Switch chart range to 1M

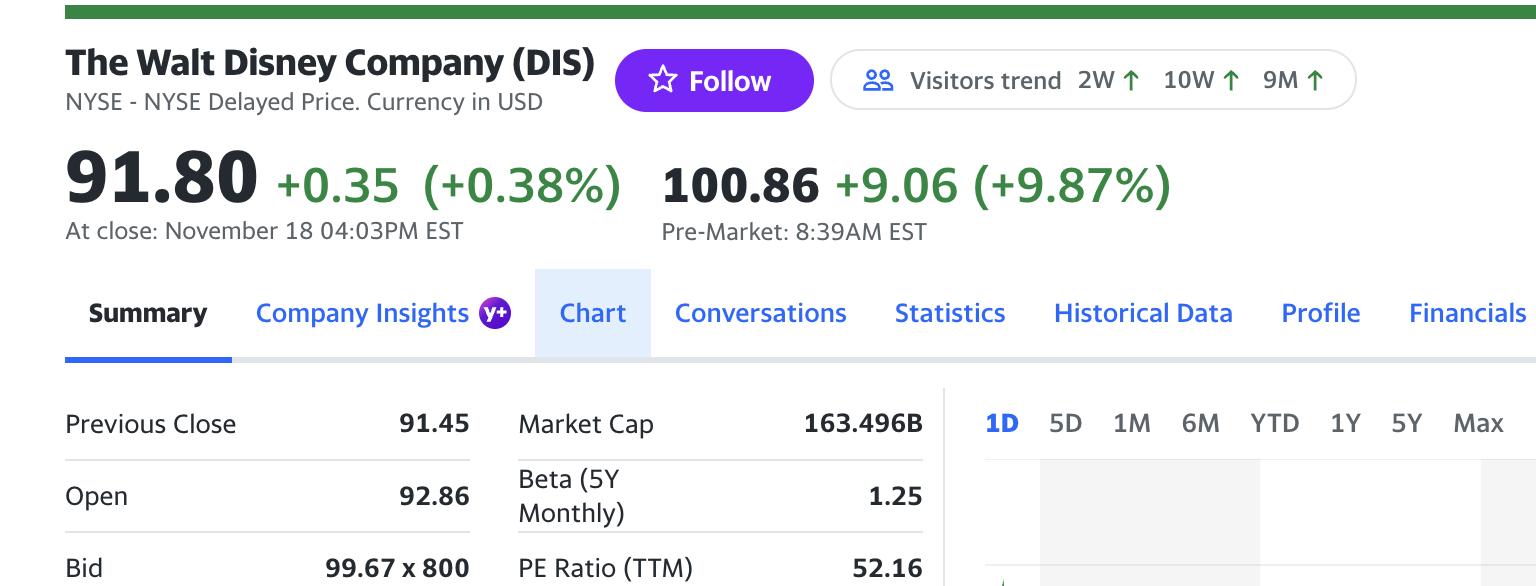click(x=1131, y=423)
